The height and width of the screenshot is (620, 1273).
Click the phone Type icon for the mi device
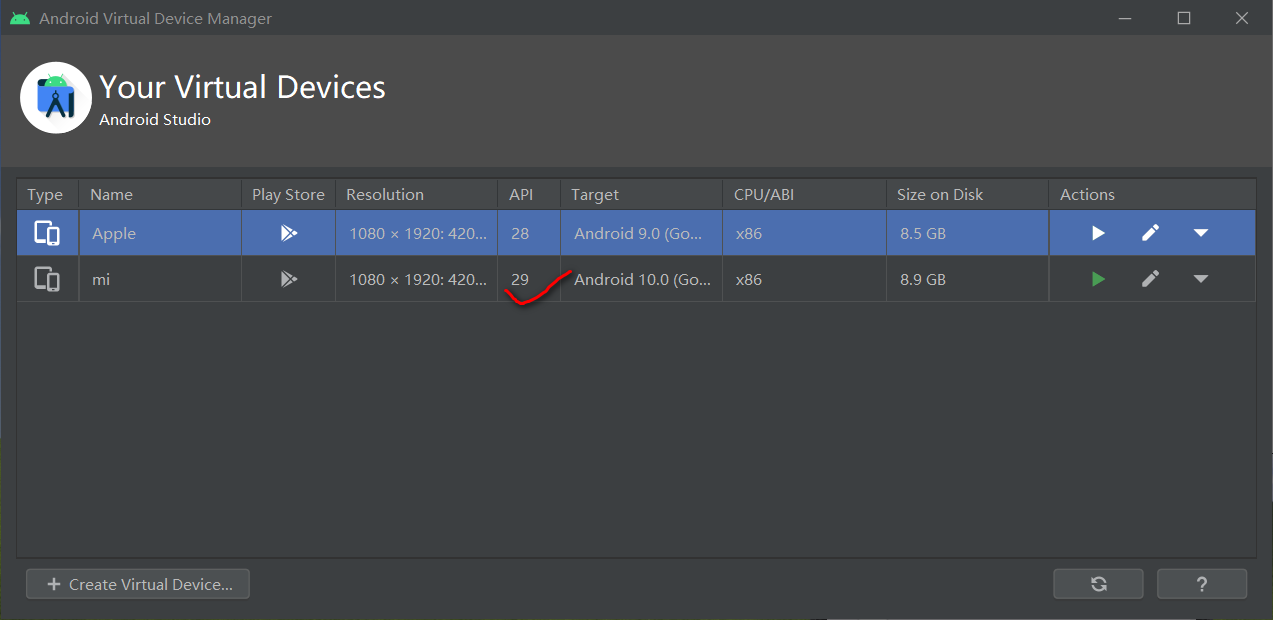pos(46,279)
